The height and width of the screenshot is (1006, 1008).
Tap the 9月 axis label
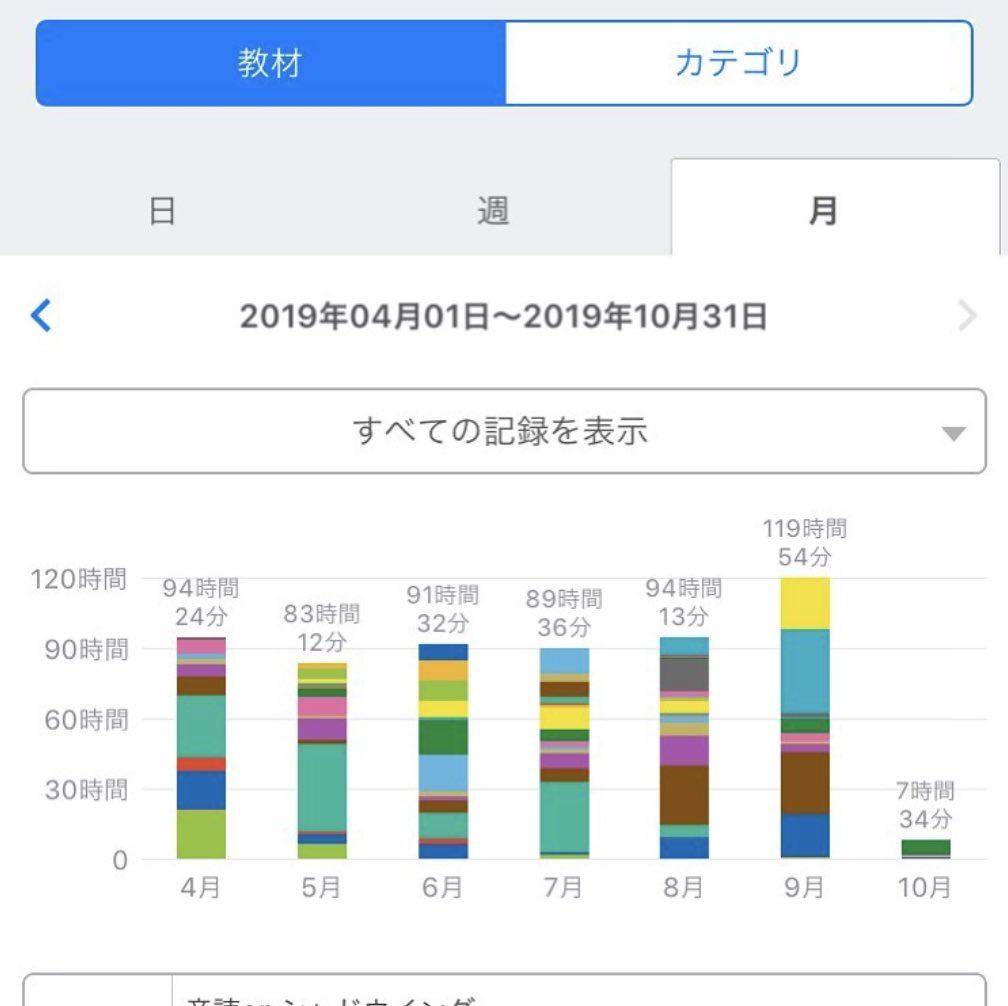click(804, 888)
